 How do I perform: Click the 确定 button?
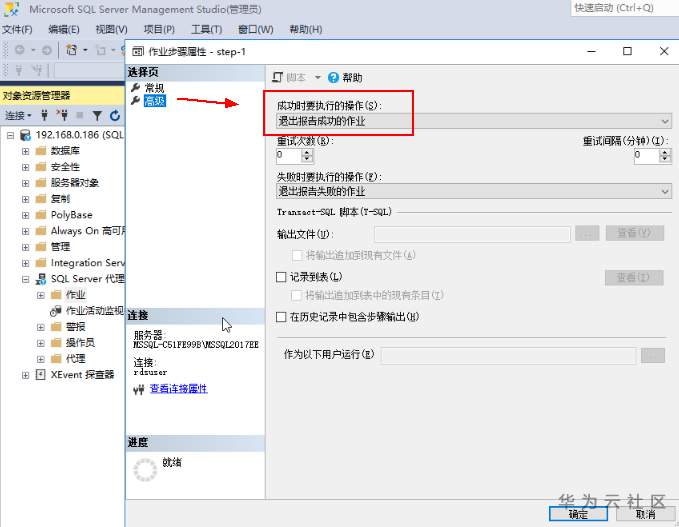click(578, 514)
